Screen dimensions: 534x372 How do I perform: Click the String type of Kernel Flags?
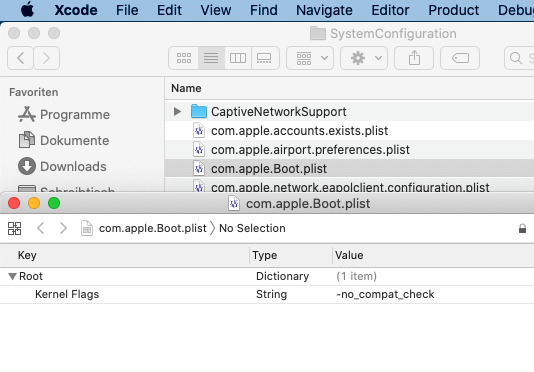pos(271,294)
